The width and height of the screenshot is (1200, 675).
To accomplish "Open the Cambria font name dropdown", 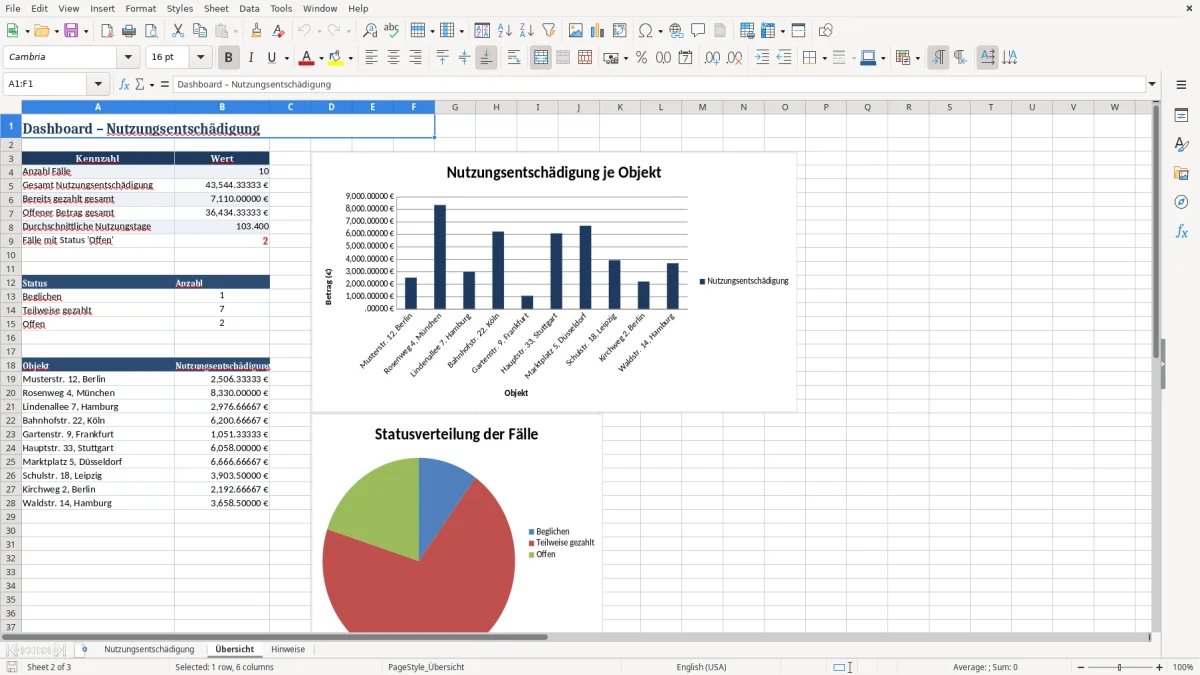I will pos(130,58).
